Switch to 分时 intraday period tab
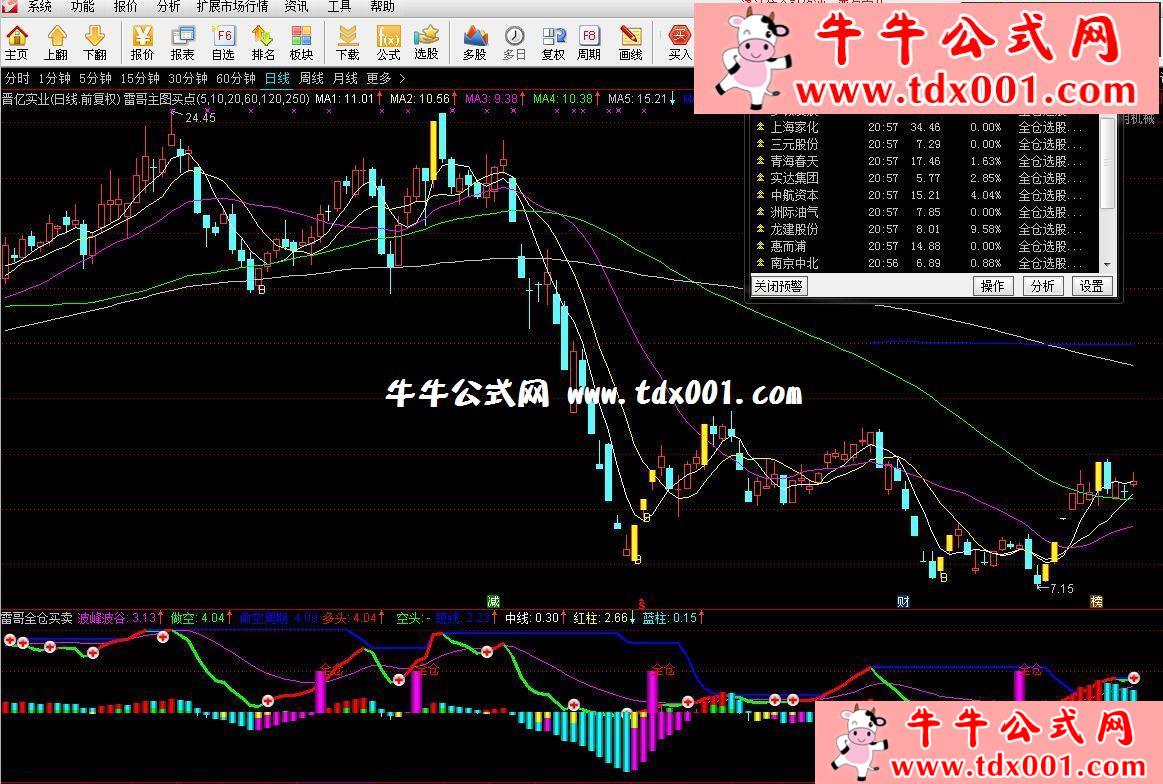Screen dimensions: 1163x784 (17, 79)
